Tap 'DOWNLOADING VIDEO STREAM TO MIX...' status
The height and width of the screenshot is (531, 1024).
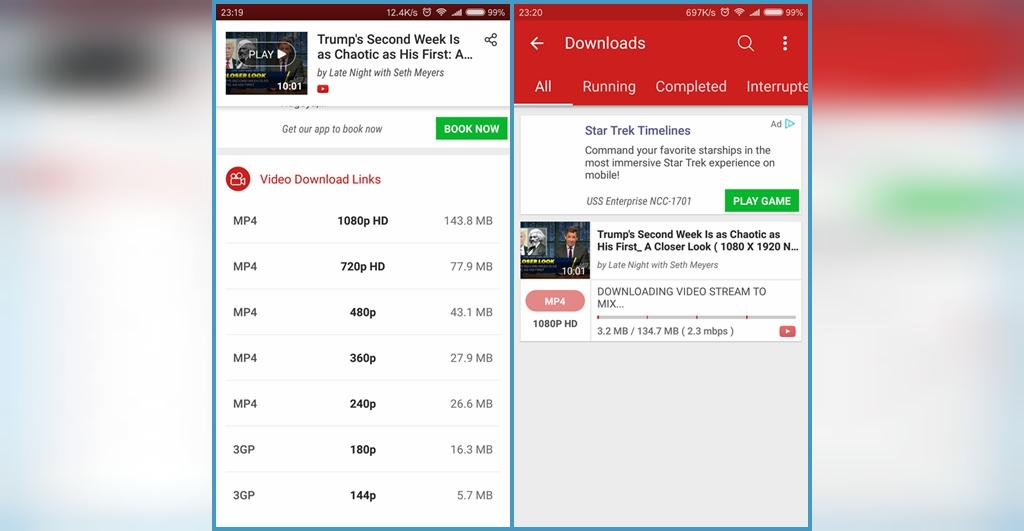[682, 297]
